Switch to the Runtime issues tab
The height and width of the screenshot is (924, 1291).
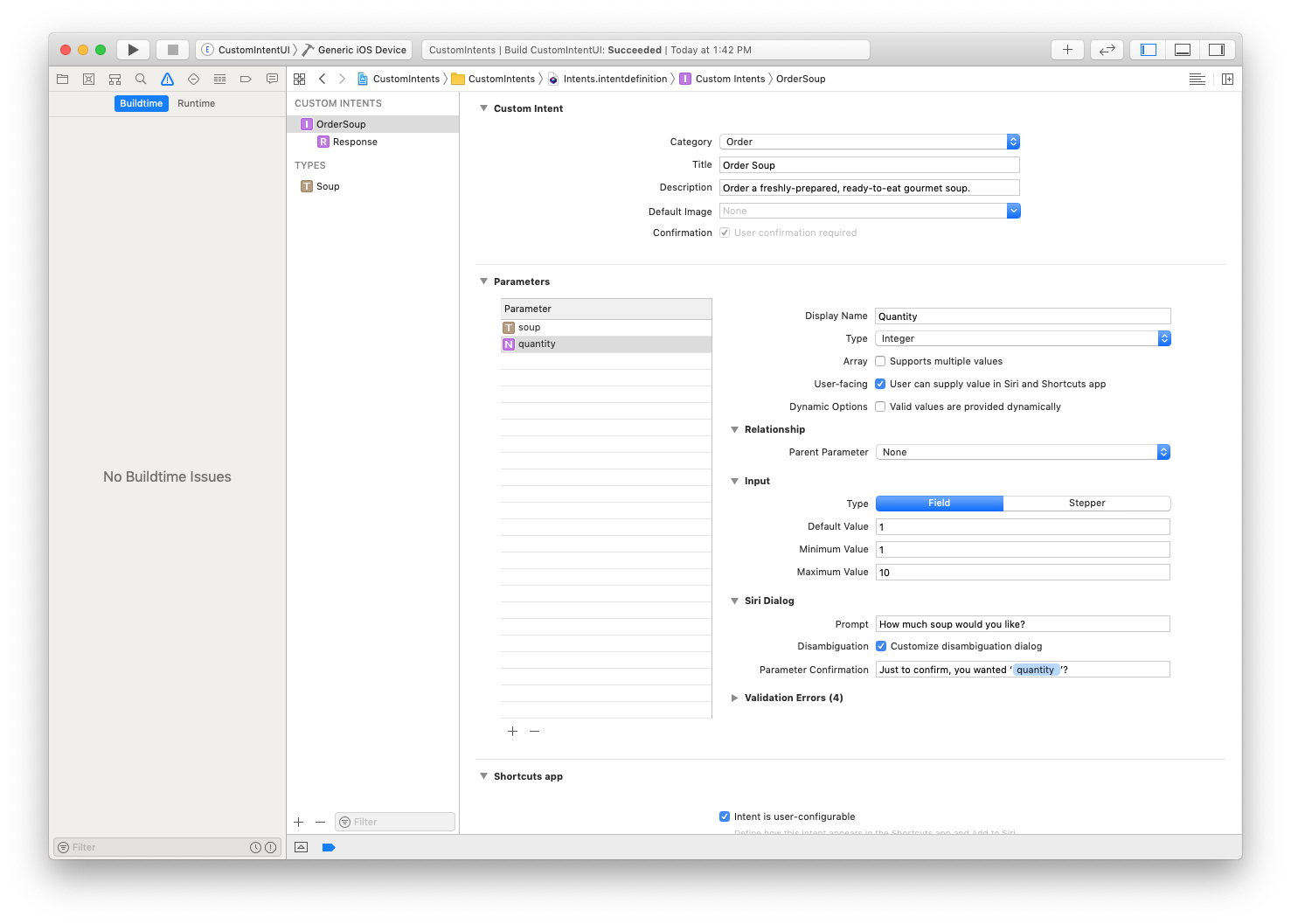196,103
